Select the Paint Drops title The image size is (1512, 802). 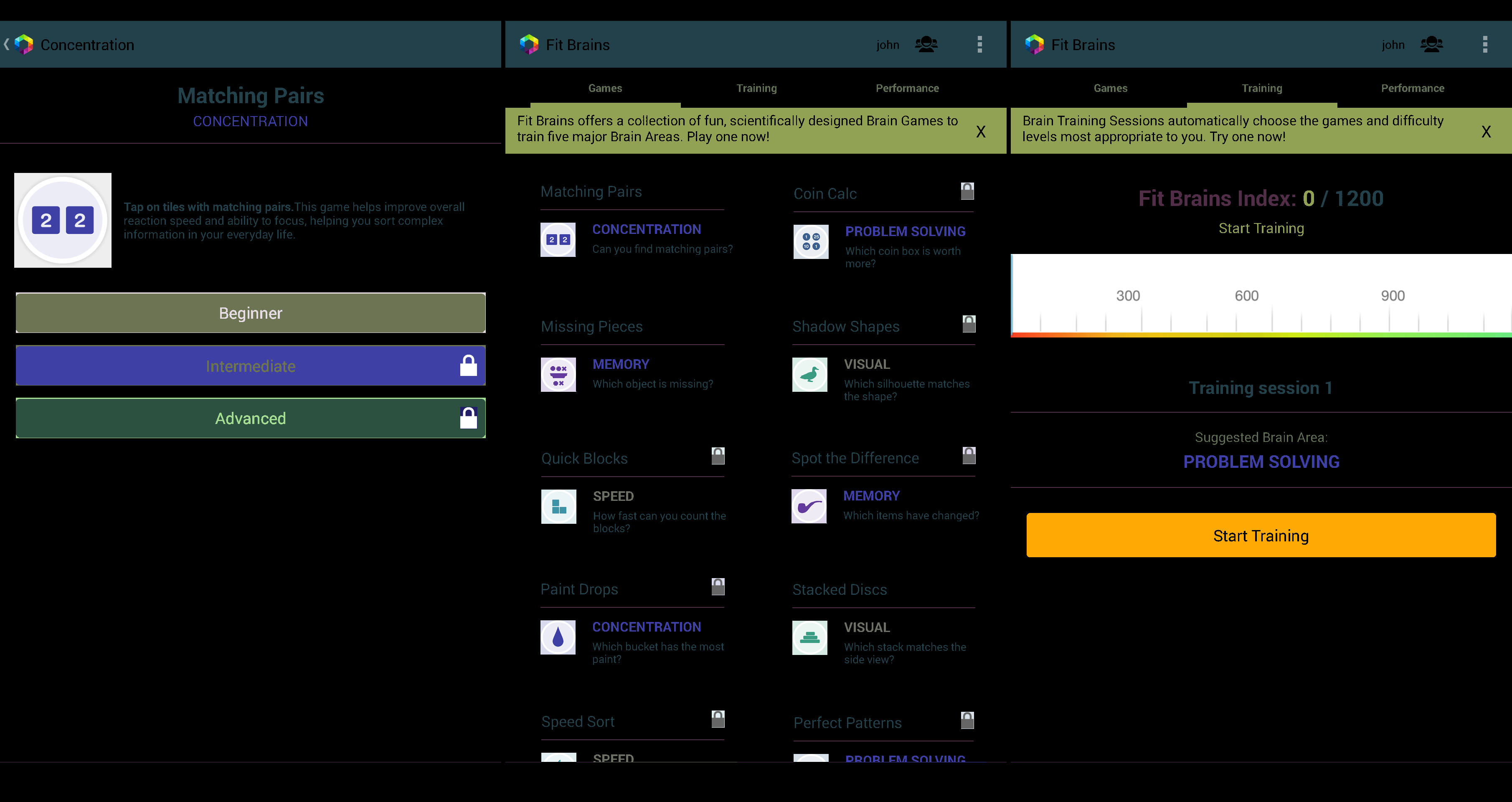coord(579,589)
